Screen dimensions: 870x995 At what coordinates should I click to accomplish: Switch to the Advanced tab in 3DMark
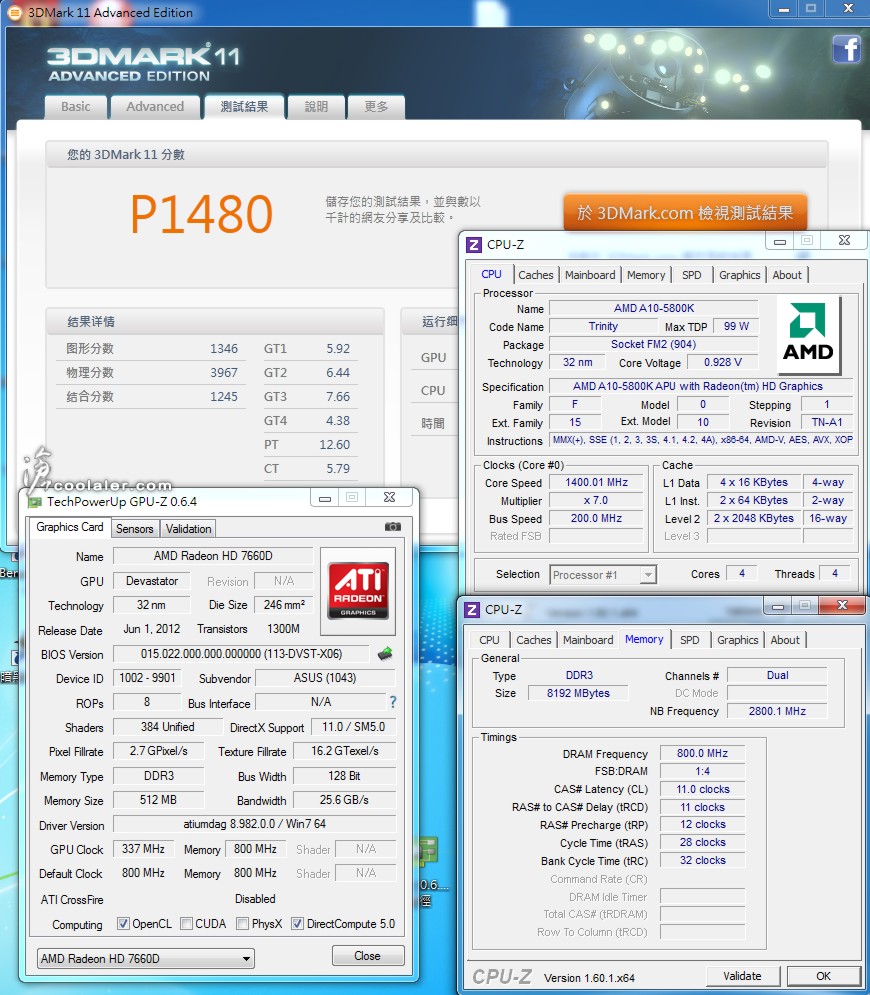tap(155, 107)
